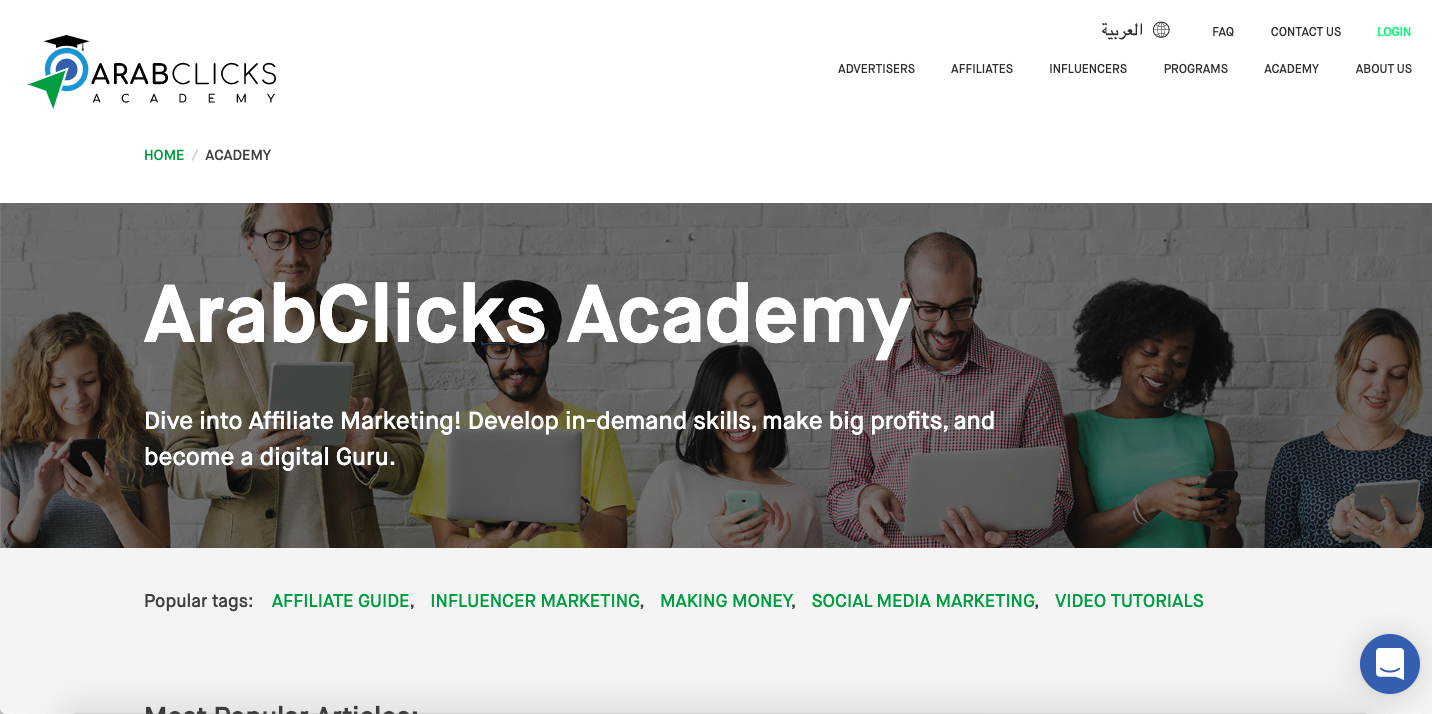Go to Programs in the navigation bar
The height and width of the screenshot is (714, 1432).
click(1196, 69)
